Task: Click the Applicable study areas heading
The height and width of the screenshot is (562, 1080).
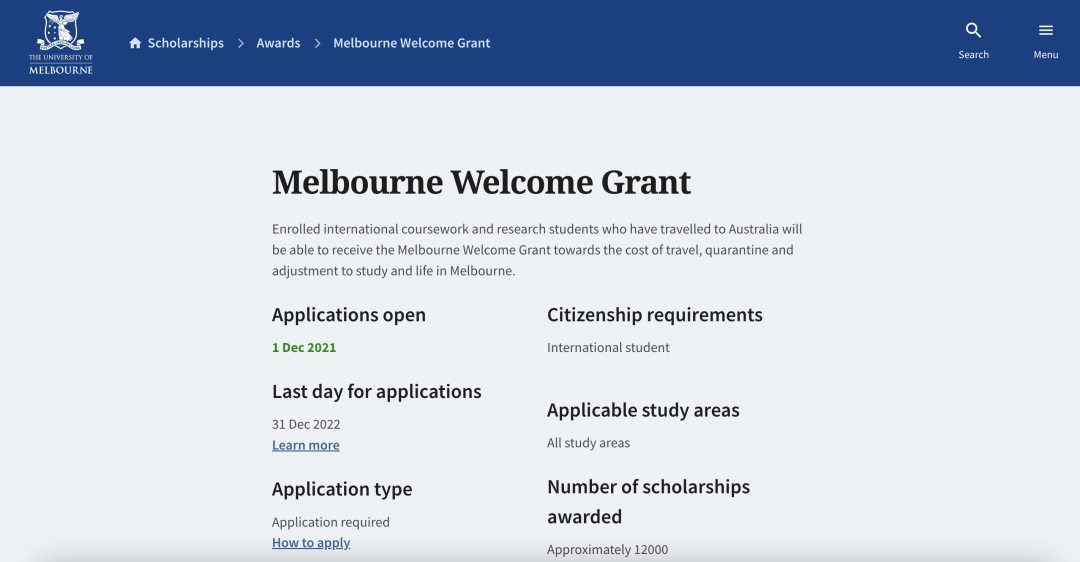Action: [643, 410]
